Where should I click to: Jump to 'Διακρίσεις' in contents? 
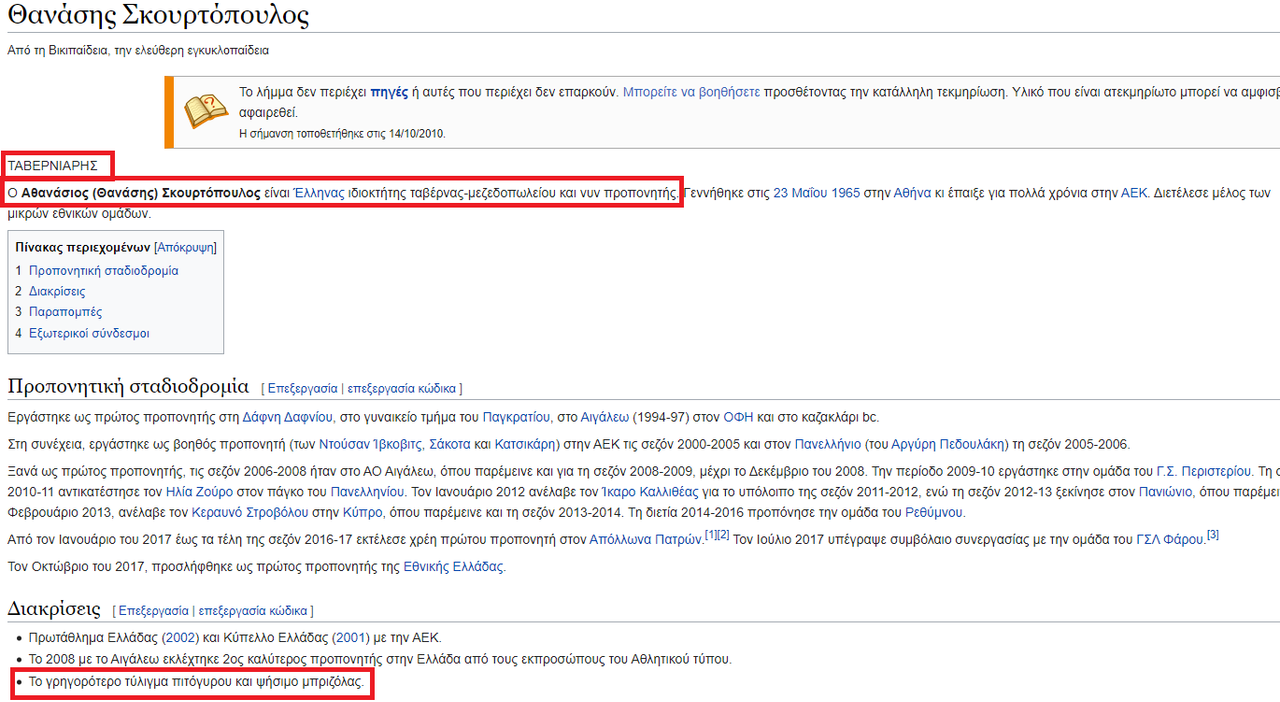(x=57, y=292)
